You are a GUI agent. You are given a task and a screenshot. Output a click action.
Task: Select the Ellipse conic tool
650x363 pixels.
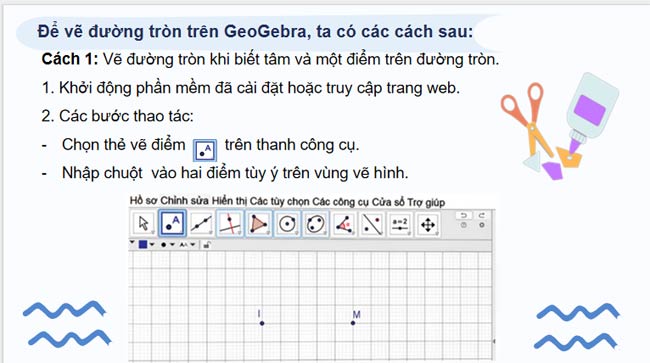click(315, 224)
